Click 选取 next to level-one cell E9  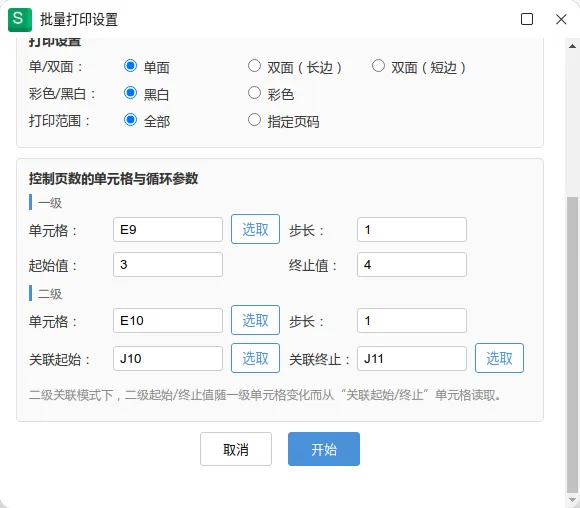[255, 229]
